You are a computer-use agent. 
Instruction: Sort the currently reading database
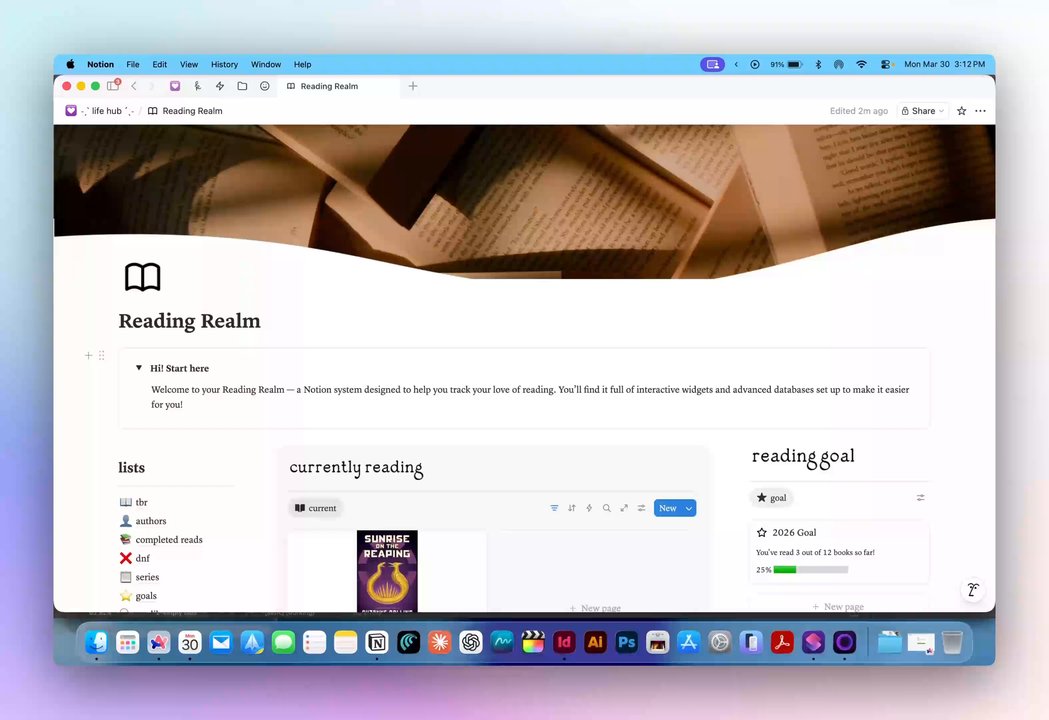click(x=572, y=508)
